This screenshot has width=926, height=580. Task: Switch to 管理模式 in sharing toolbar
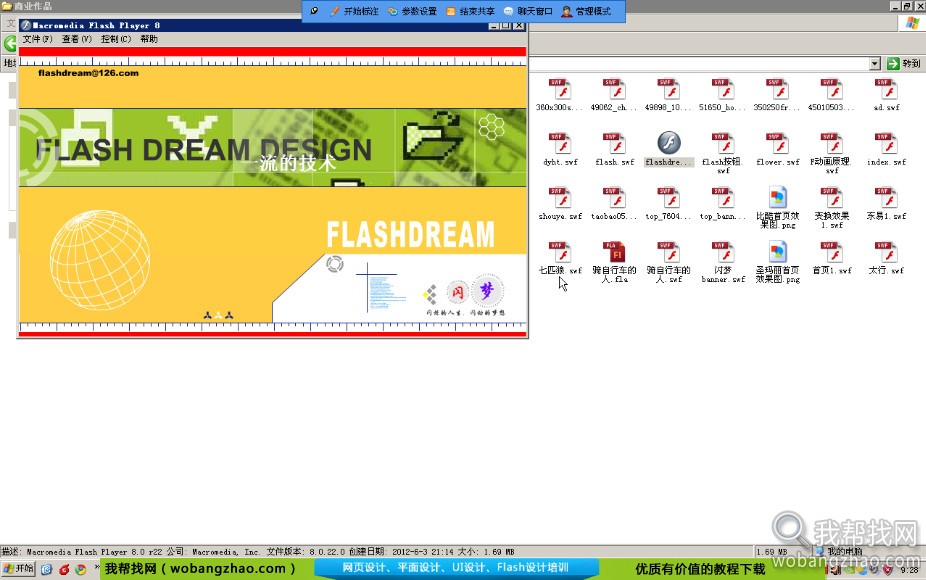pos(586,11)
